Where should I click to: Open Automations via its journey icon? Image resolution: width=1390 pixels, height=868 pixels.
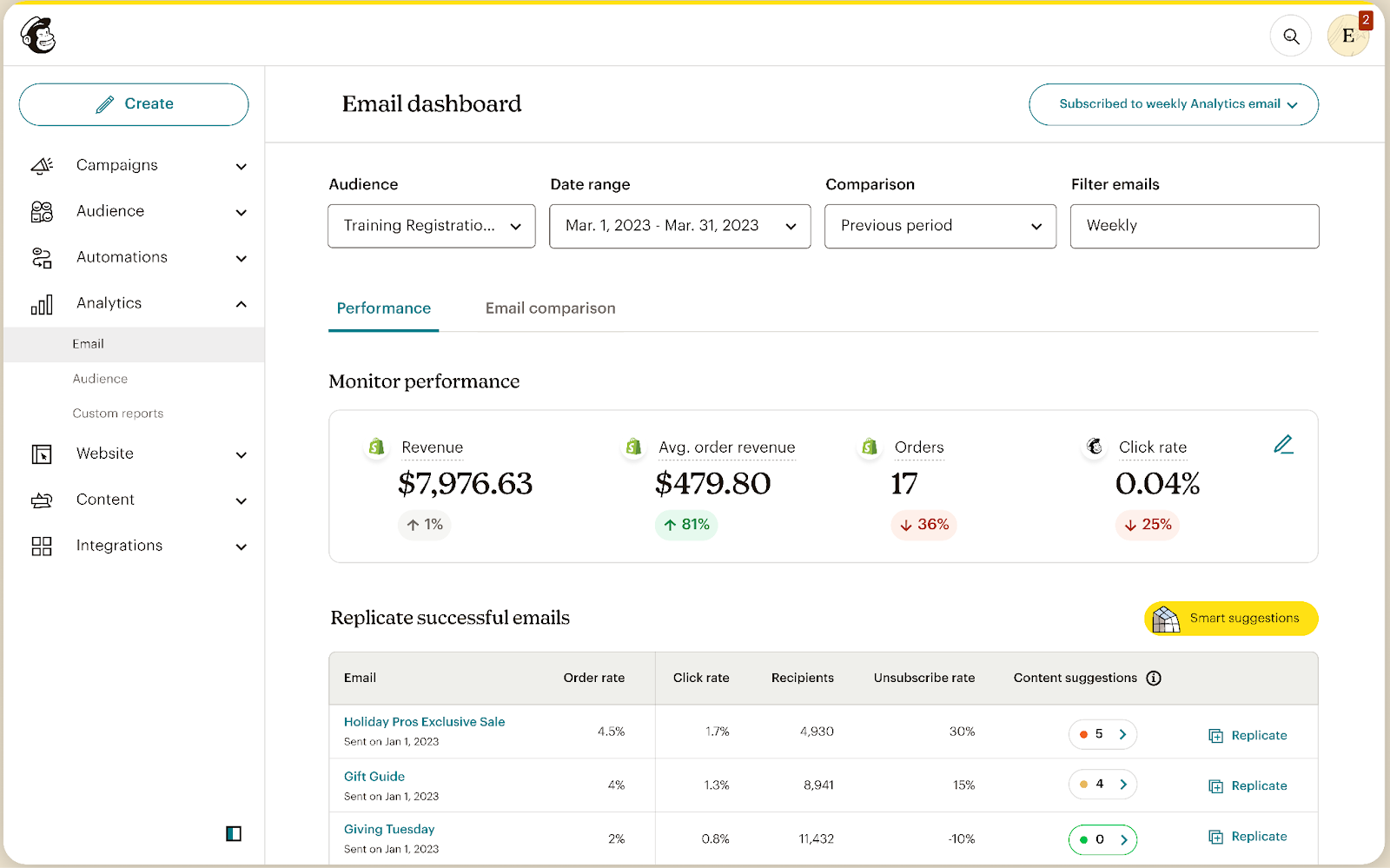(41, 257)
